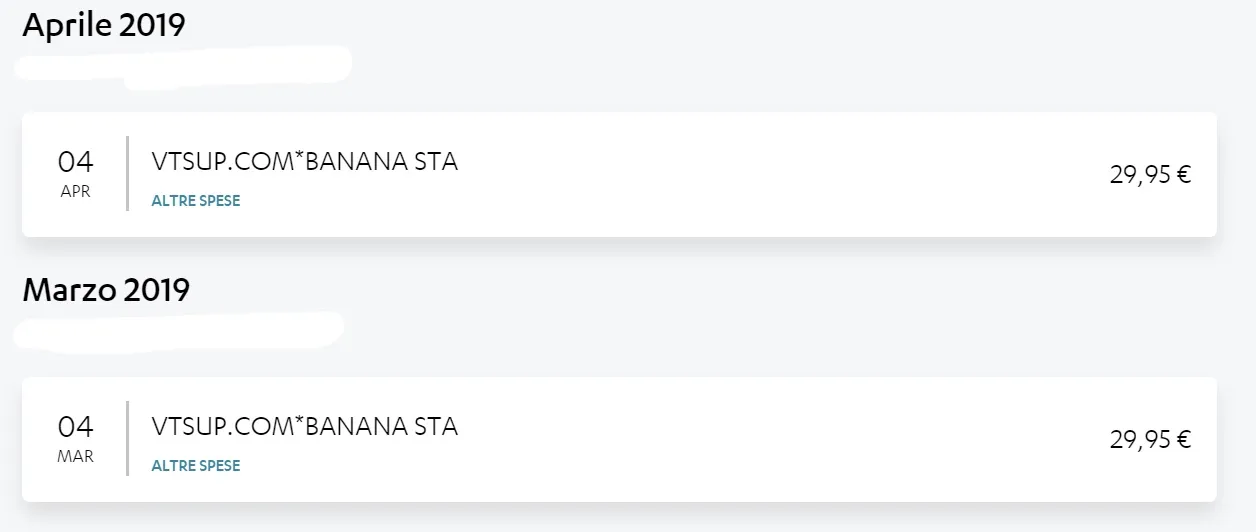Click the euro symbol in March amount
Image resolution: width=1256 pixels, height=532 pixels.
1184,440
